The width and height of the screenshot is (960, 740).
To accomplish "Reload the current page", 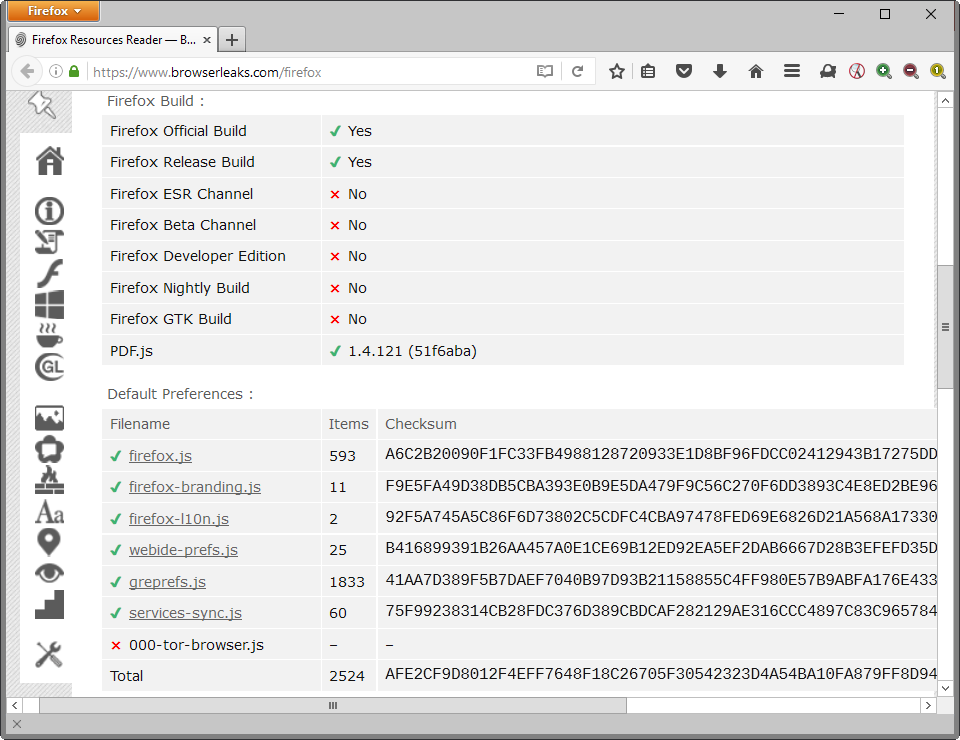I will coord(577,72).
